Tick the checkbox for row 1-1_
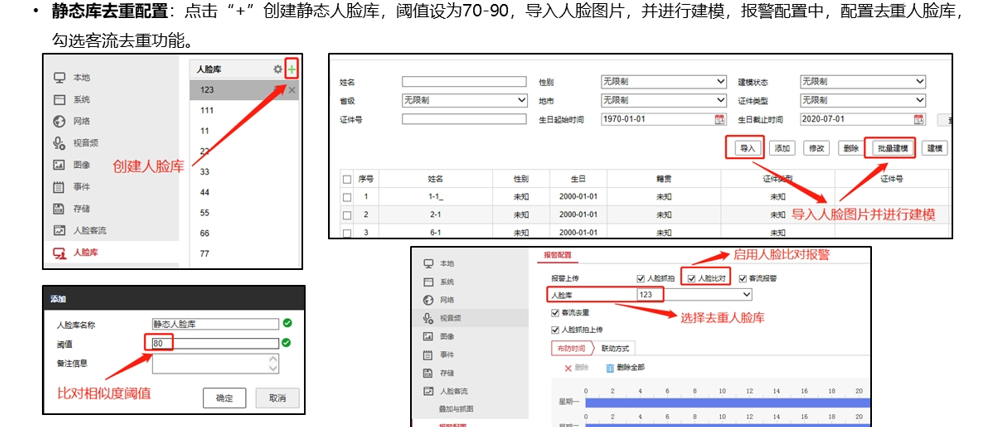 (347, 197)
